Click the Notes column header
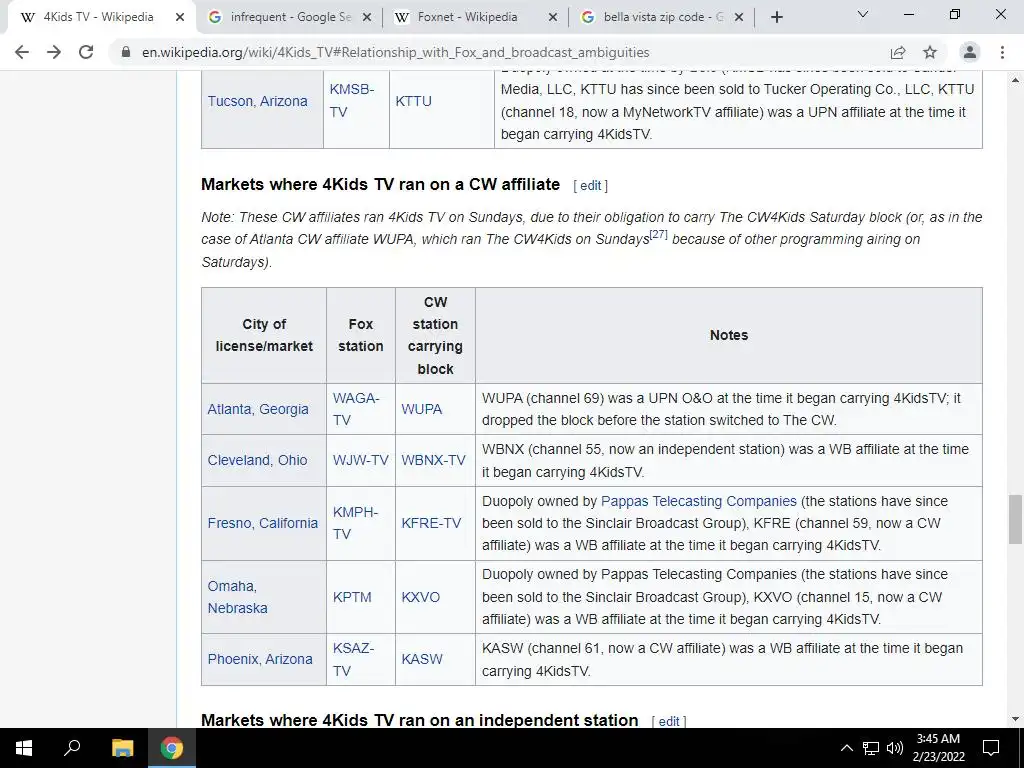Viewport: 1024px width, 768px height. (x=729, y=335)
